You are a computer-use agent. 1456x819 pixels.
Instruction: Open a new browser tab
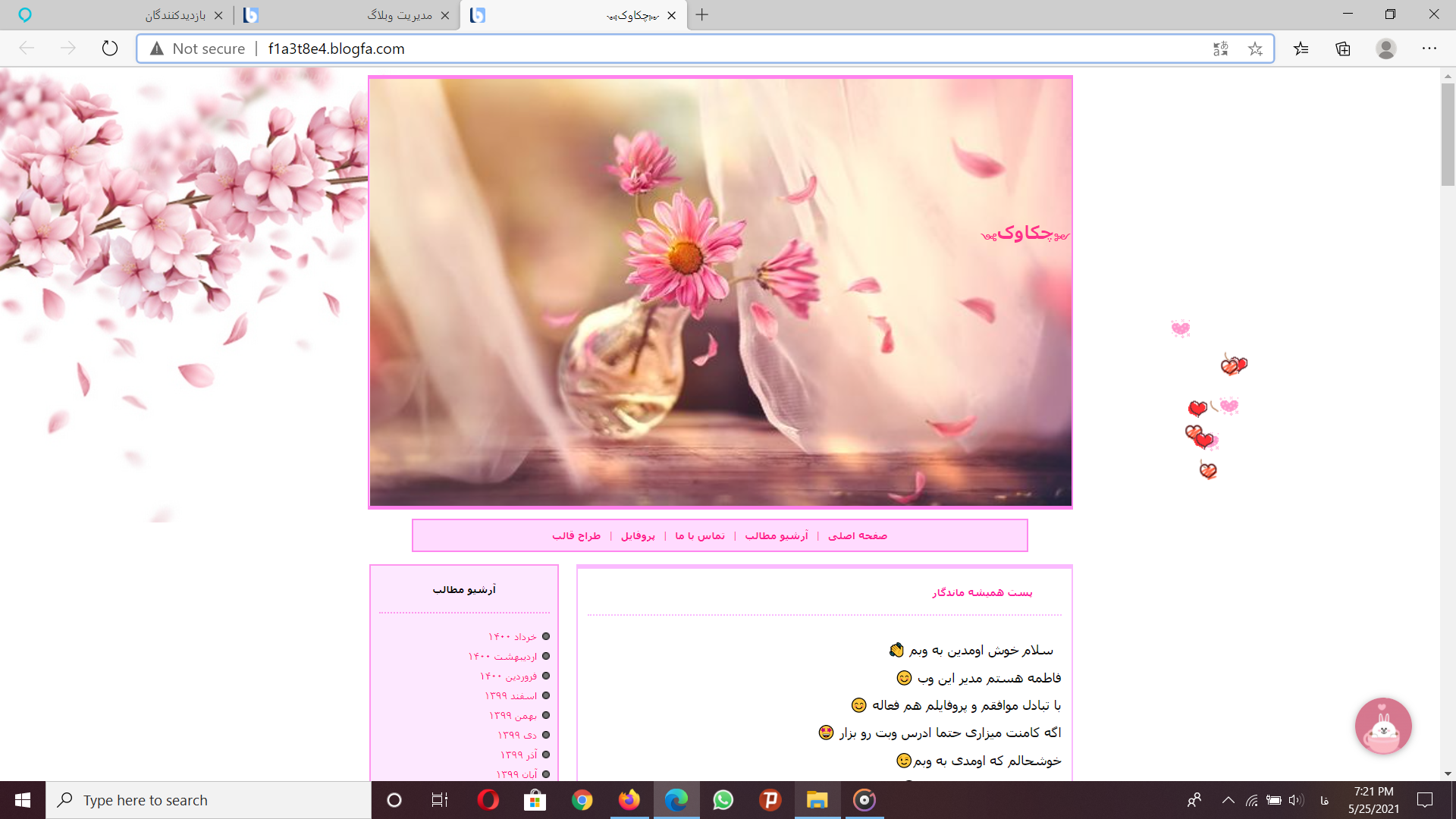[702, 15]
